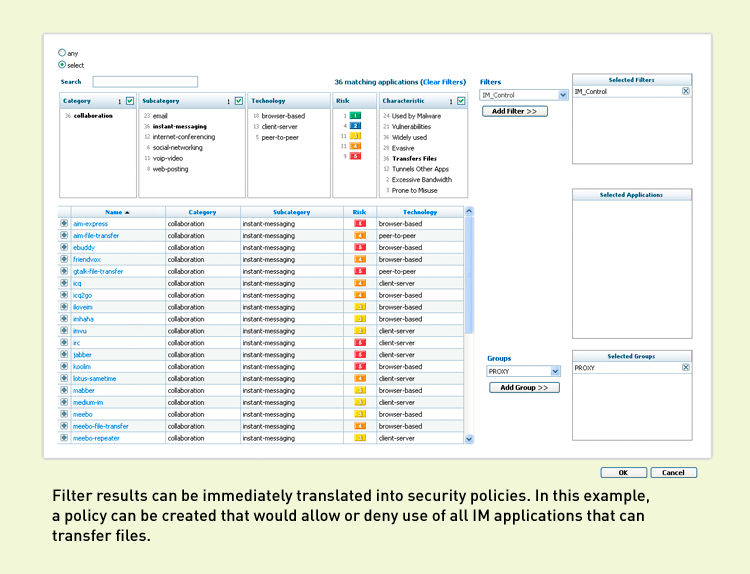Open the Filters IM_Control dropdown
The image size is (750, 574).
tap(523, 95)
